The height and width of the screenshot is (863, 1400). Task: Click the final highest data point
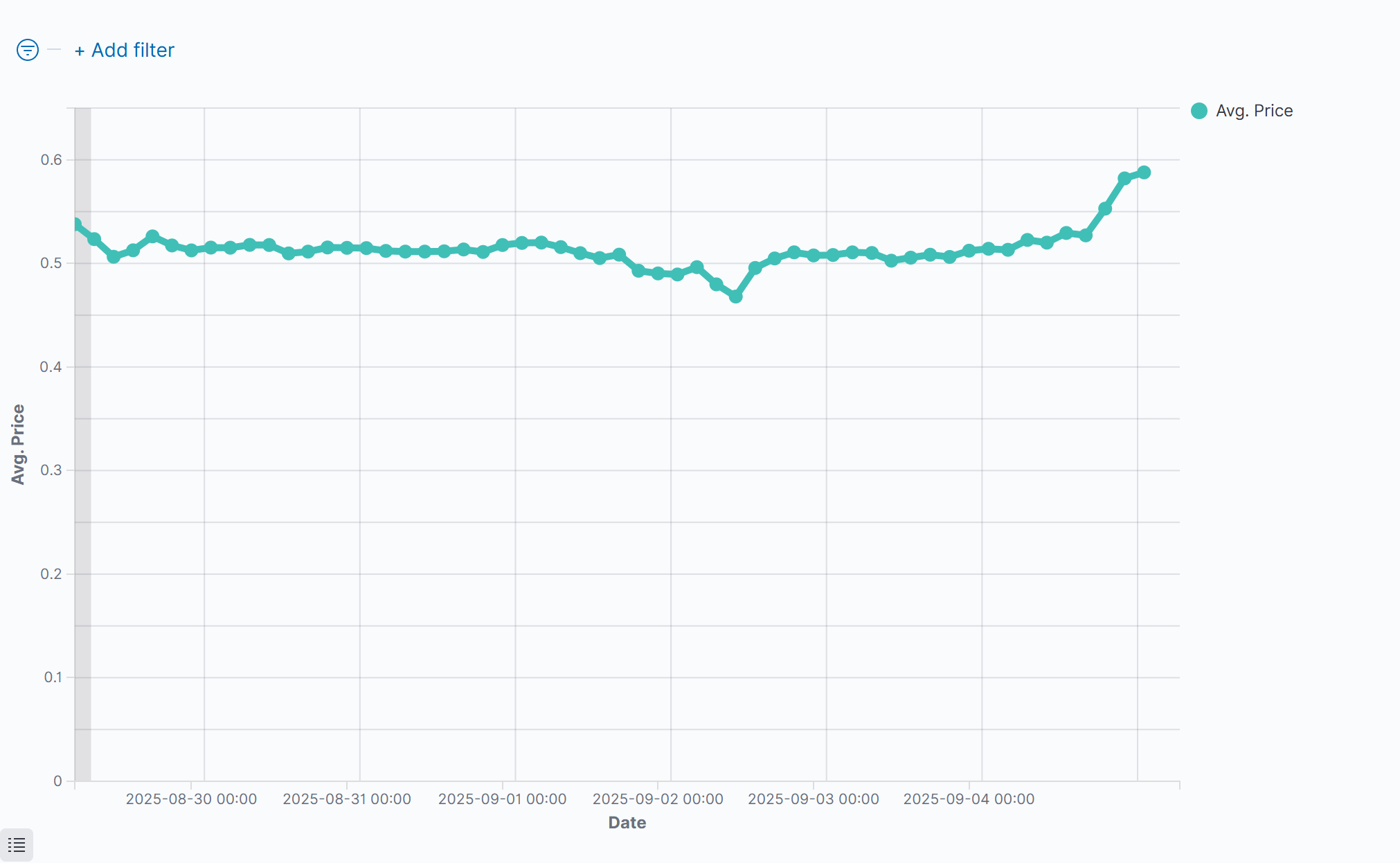[1144, 172]
